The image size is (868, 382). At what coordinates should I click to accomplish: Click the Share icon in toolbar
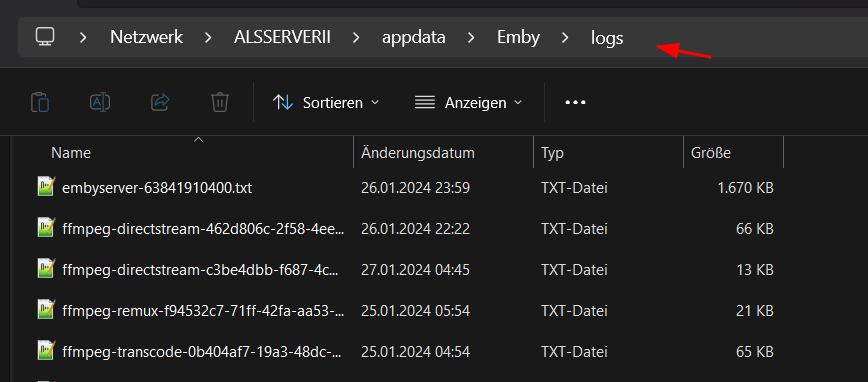click(x=160, y=102)
